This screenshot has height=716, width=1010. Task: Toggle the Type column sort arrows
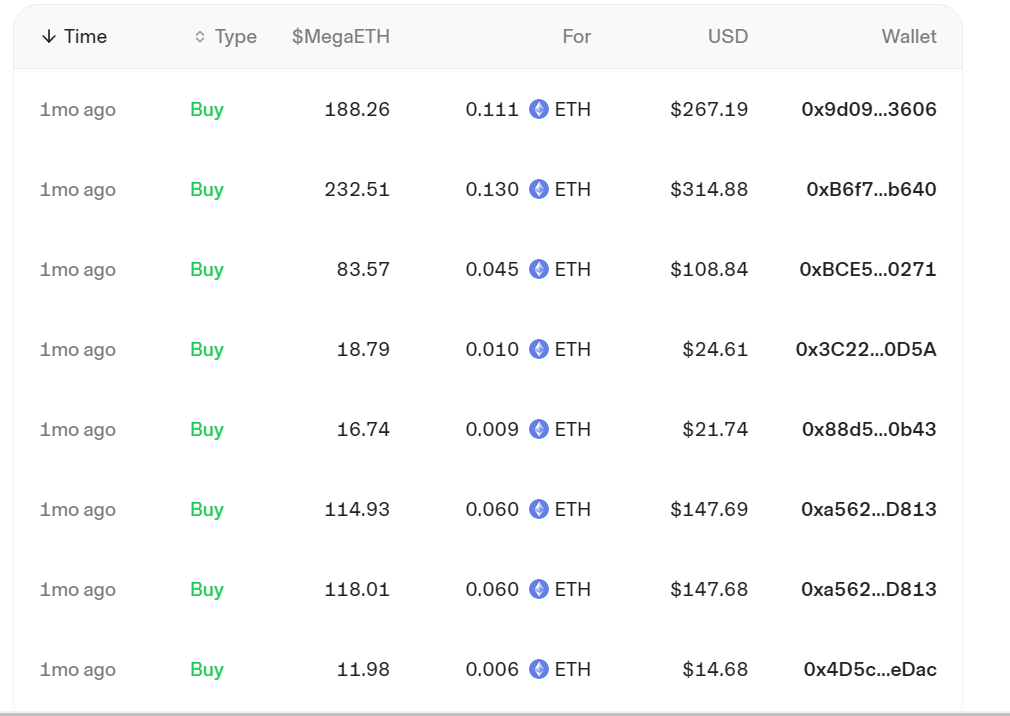pos(200,37)
